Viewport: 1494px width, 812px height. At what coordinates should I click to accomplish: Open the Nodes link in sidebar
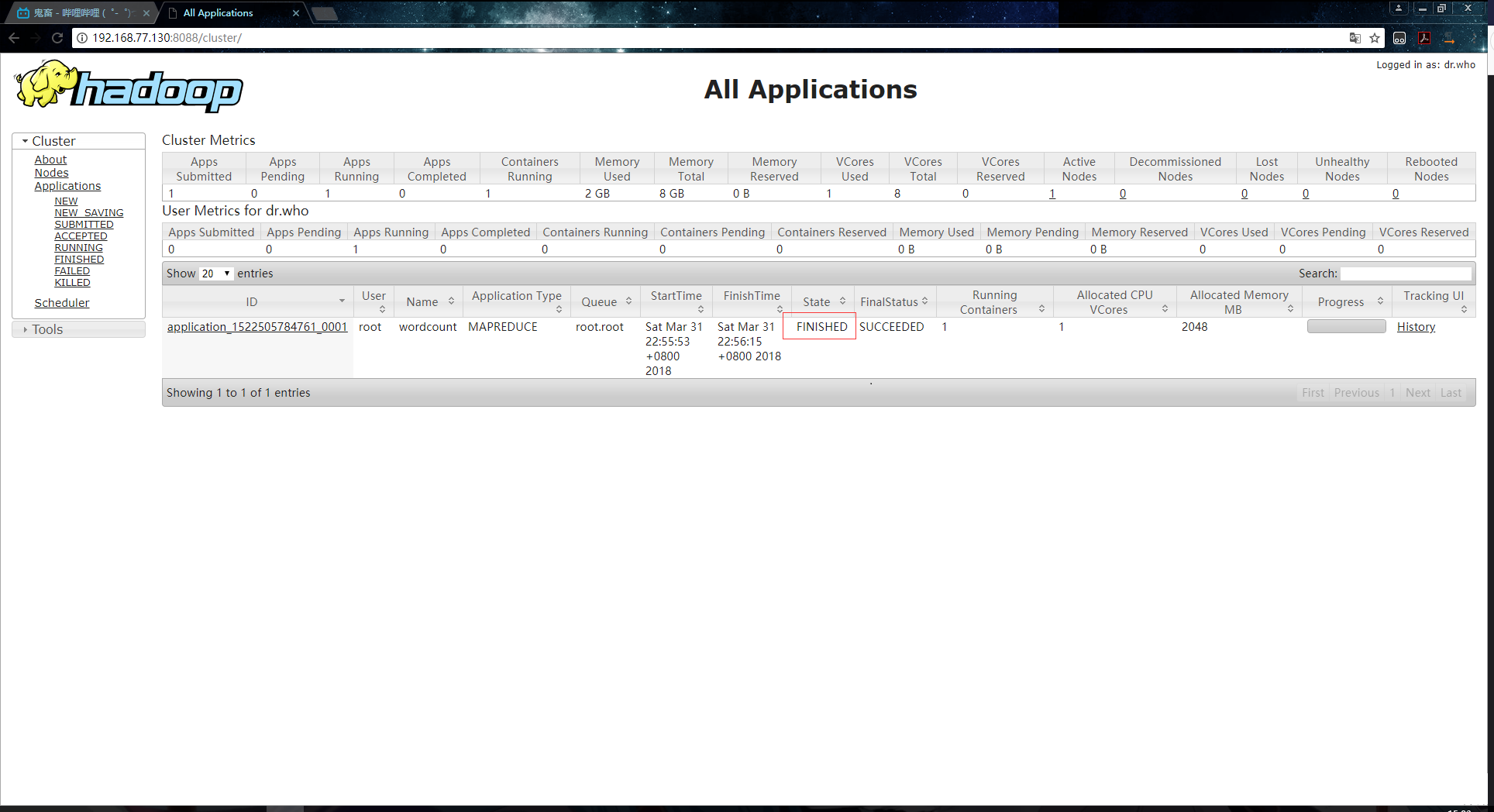pyautogui.click(x=51, y=173)
